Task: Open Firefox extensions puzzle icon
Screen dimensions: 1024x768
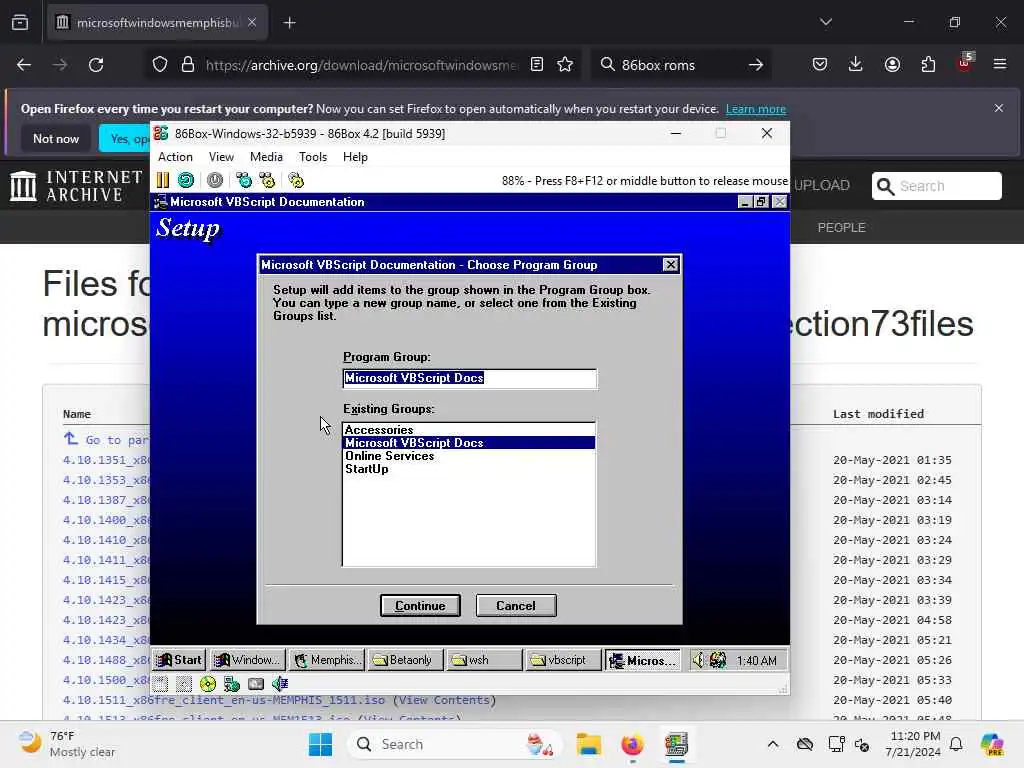Action: 928,64
